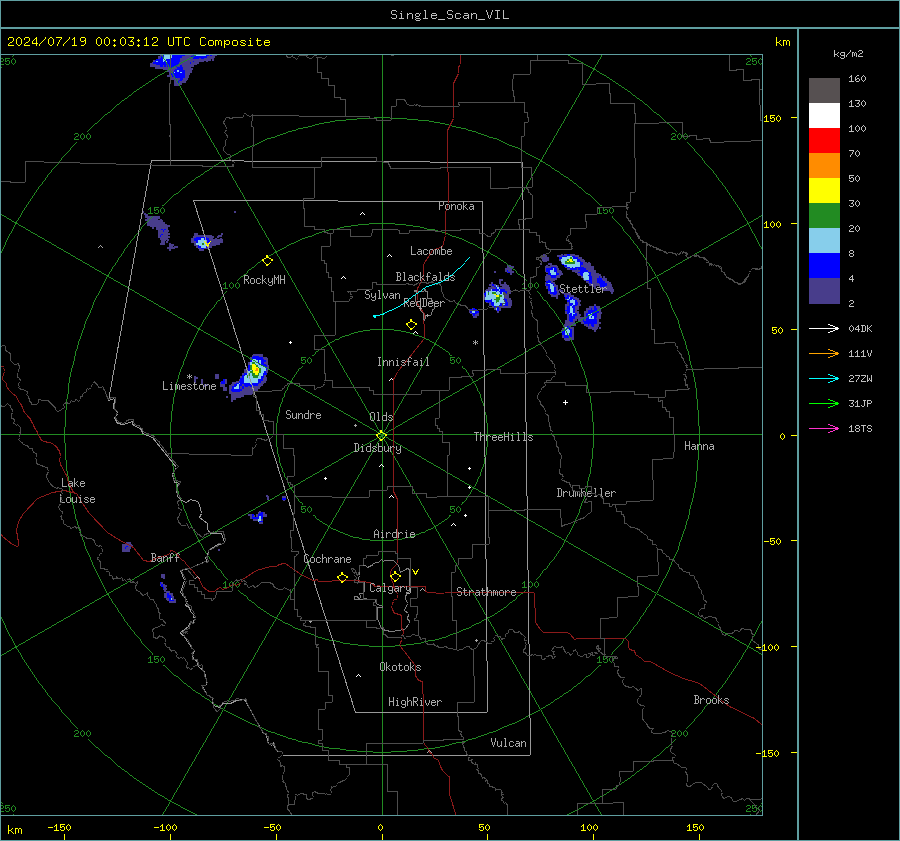Screen dimensions: 900x841
Task: Click the yellow diamond marker near Cochrane
Action: tap(342, 577)
